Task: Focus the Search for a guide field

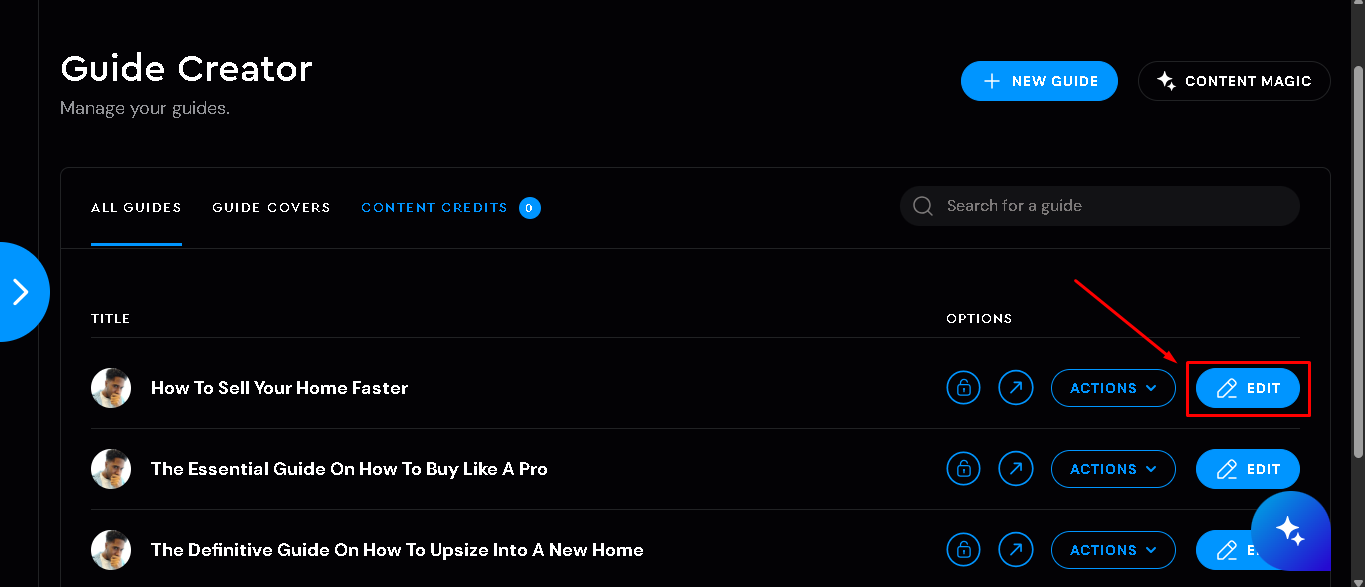Action: click(1100, 206)
